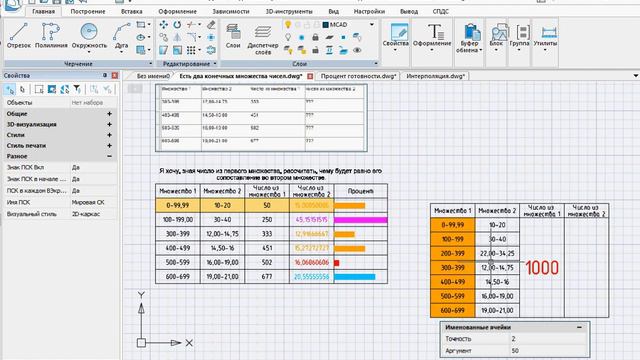Screen dimensions: 640x360
Task: Select the Полилиния tool
Action: click(x=51, y=36)
